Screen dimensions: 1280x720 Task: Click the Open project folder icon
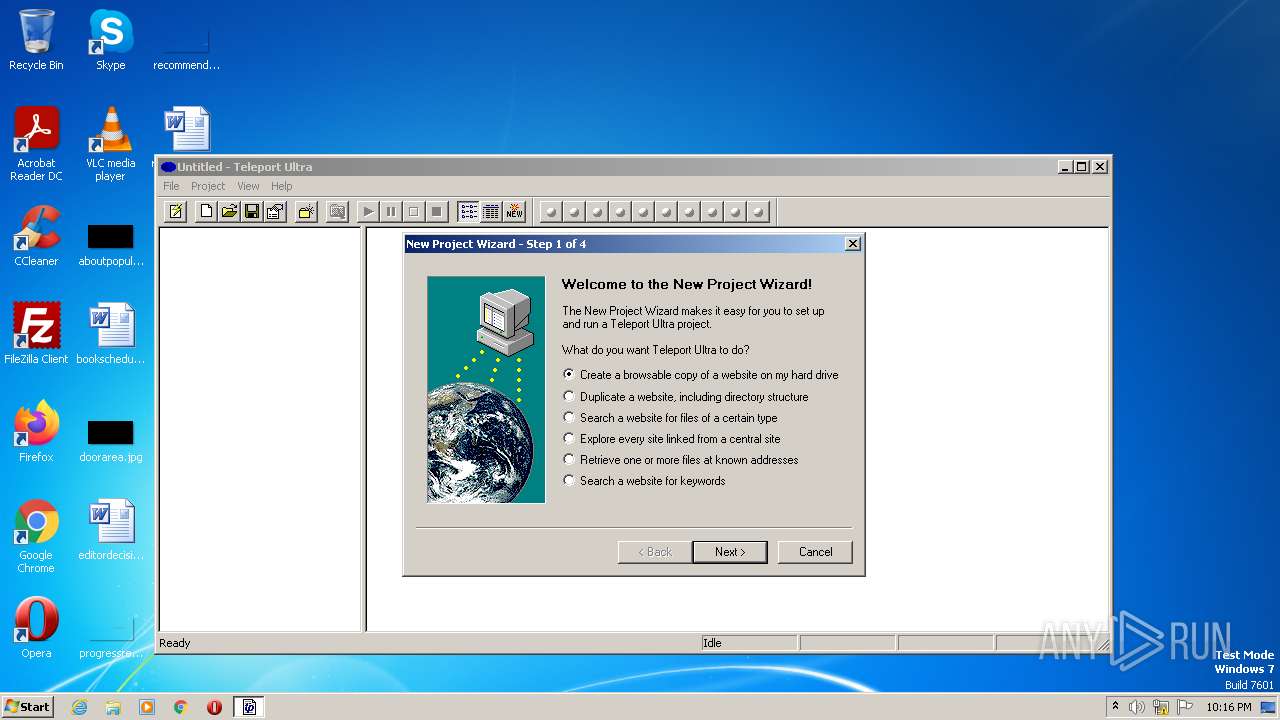pos(229,212)
